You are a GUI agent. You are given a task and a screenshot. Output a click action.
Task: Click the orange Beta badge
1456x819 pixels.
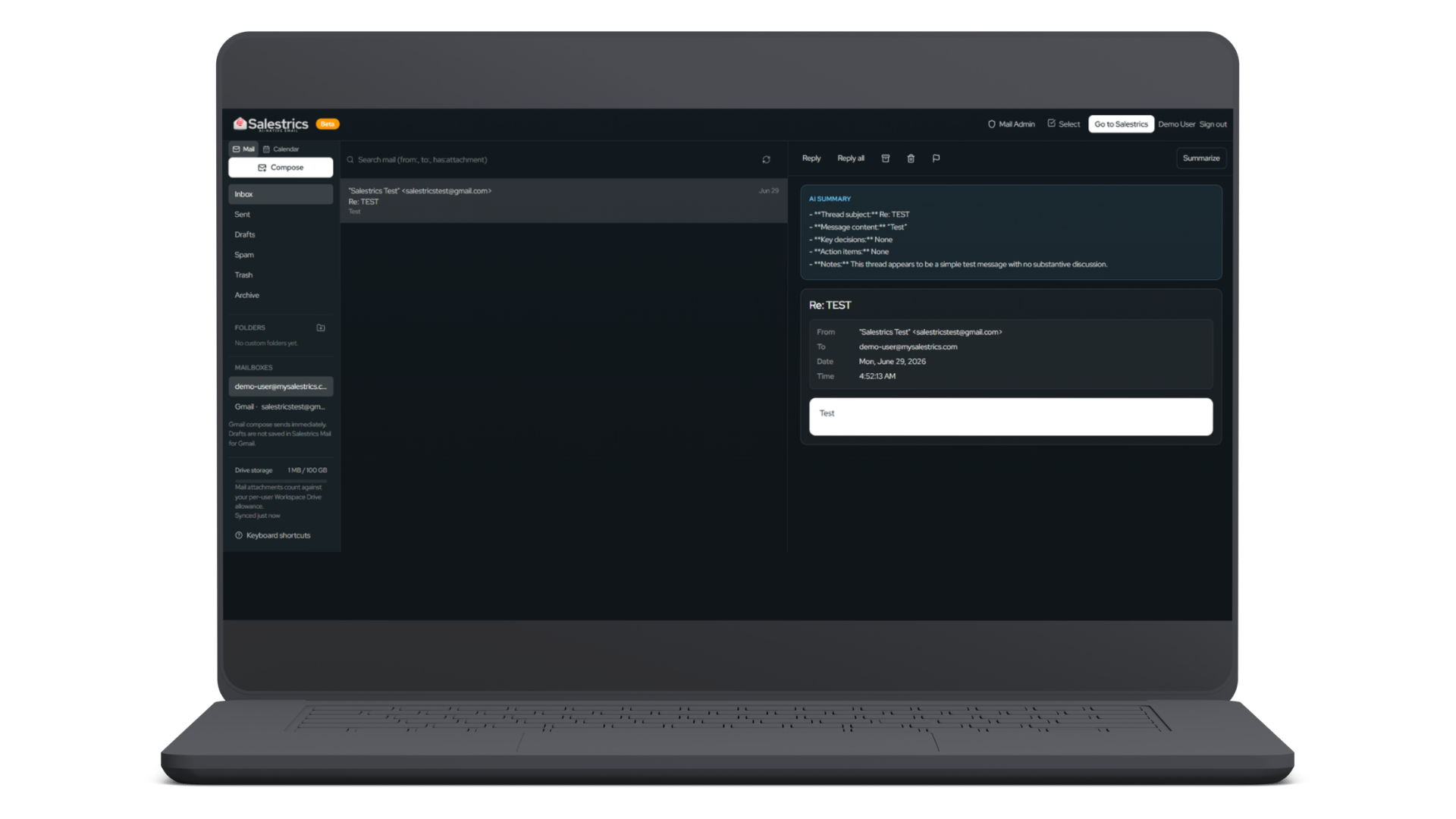pos(328,124)
